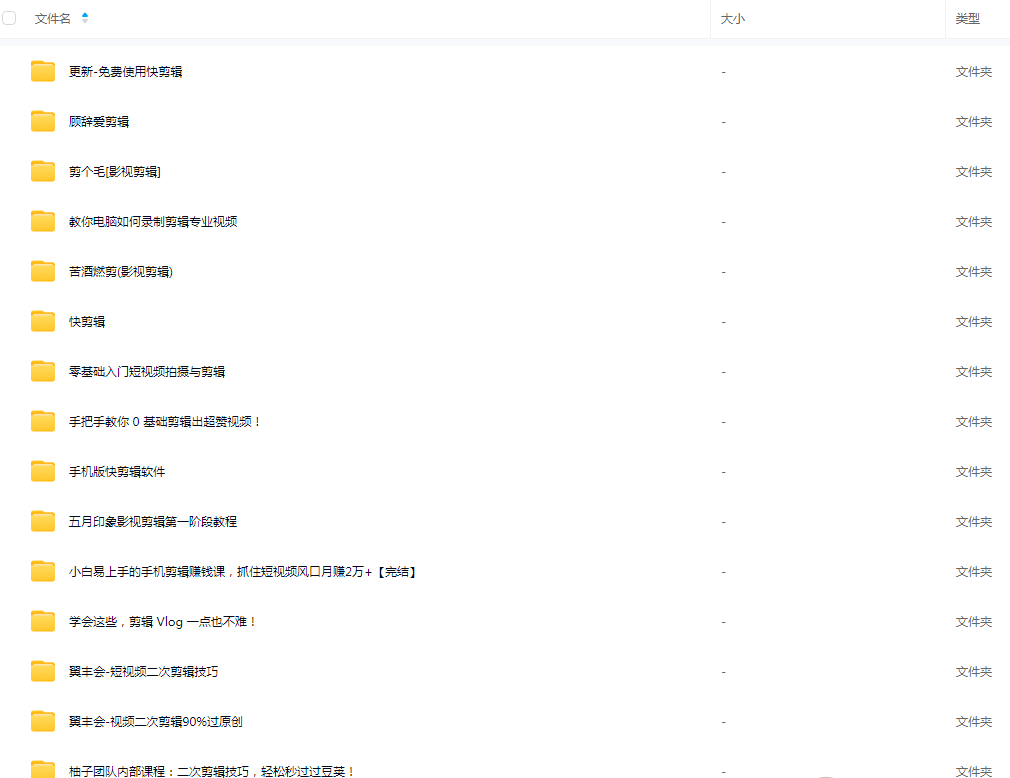Tick the select-all checkbox beside 文件名
The width and height of the screenshot is (1010, 778).
tap(9, 18)
